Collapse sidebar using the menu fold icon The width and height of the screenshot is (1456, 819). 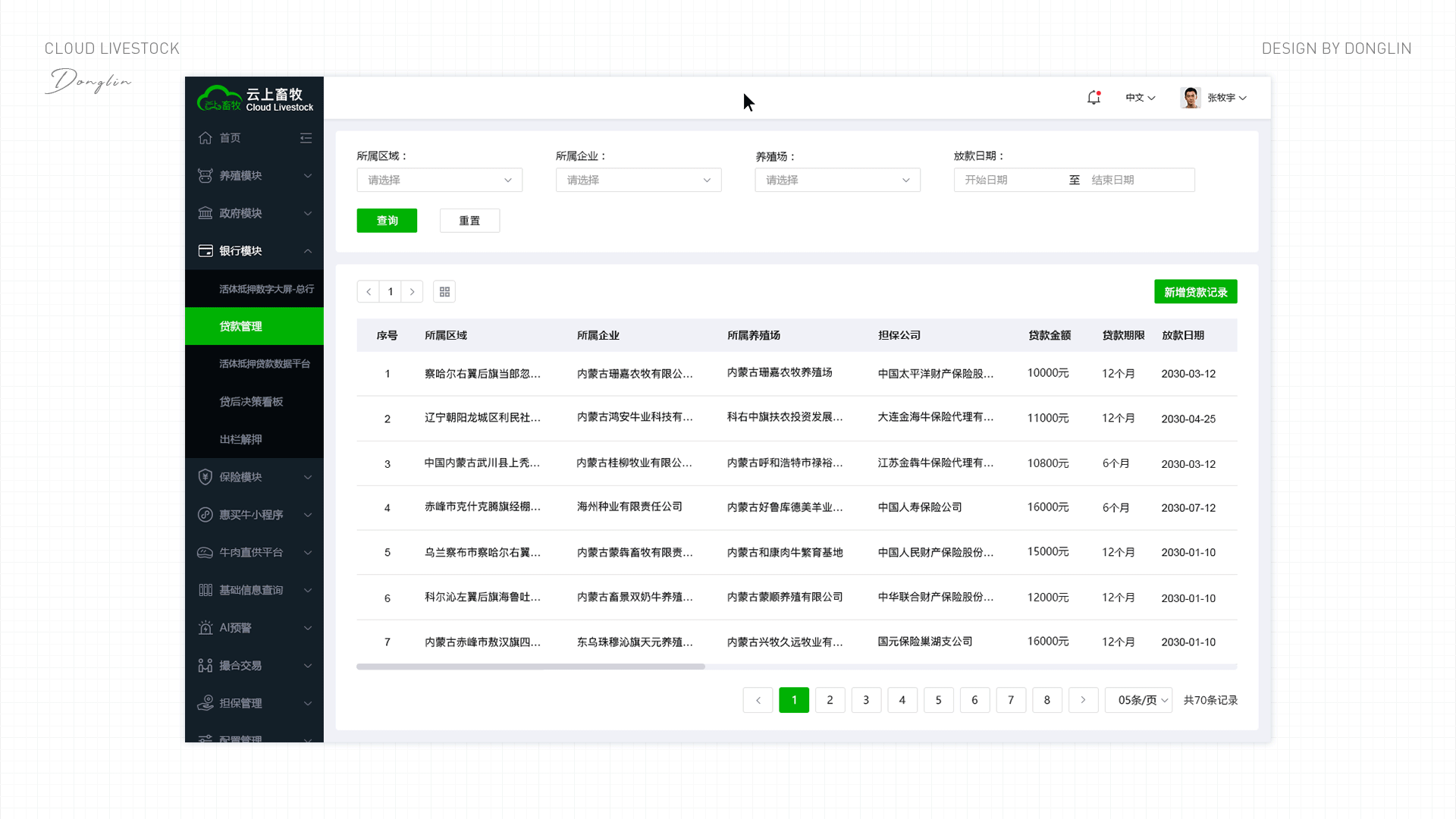pos(306,138)
